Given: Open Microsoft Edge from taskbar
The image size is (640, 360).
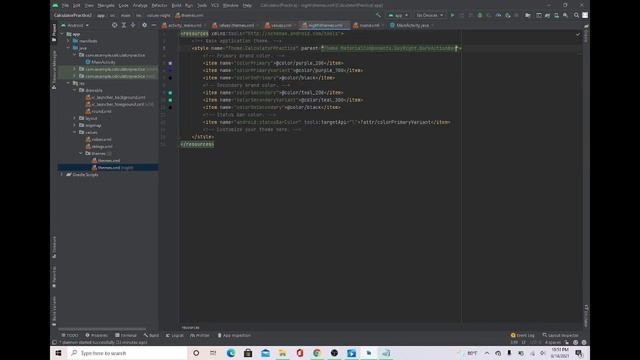Looking at the screenshot, I should pyautogui.click(x=231, y=353).
